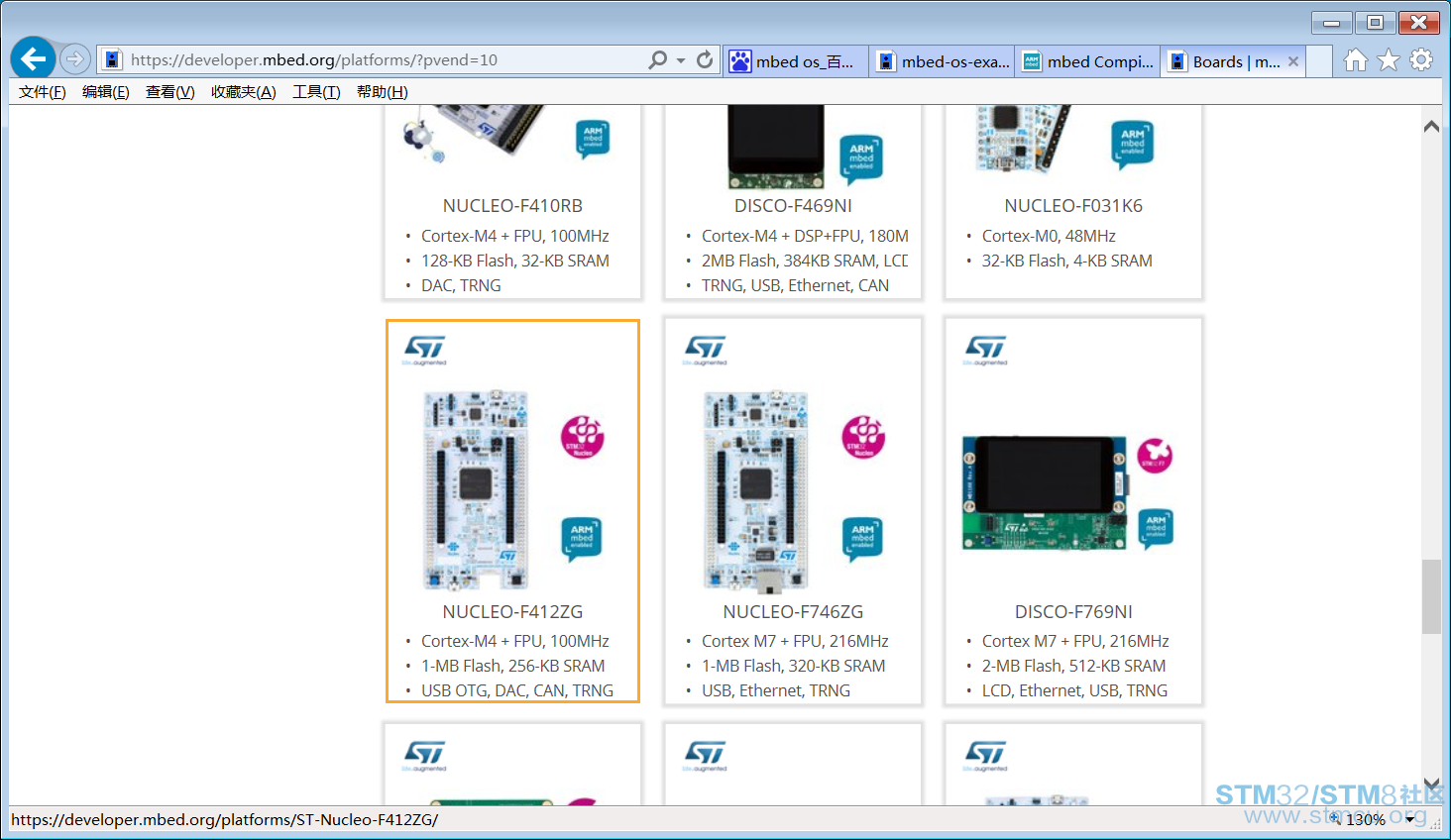Viewport: 1451px width, 840px height.
Task: Open the NUCLEO-F410RB board link
Action: click(x=512, y=206)
